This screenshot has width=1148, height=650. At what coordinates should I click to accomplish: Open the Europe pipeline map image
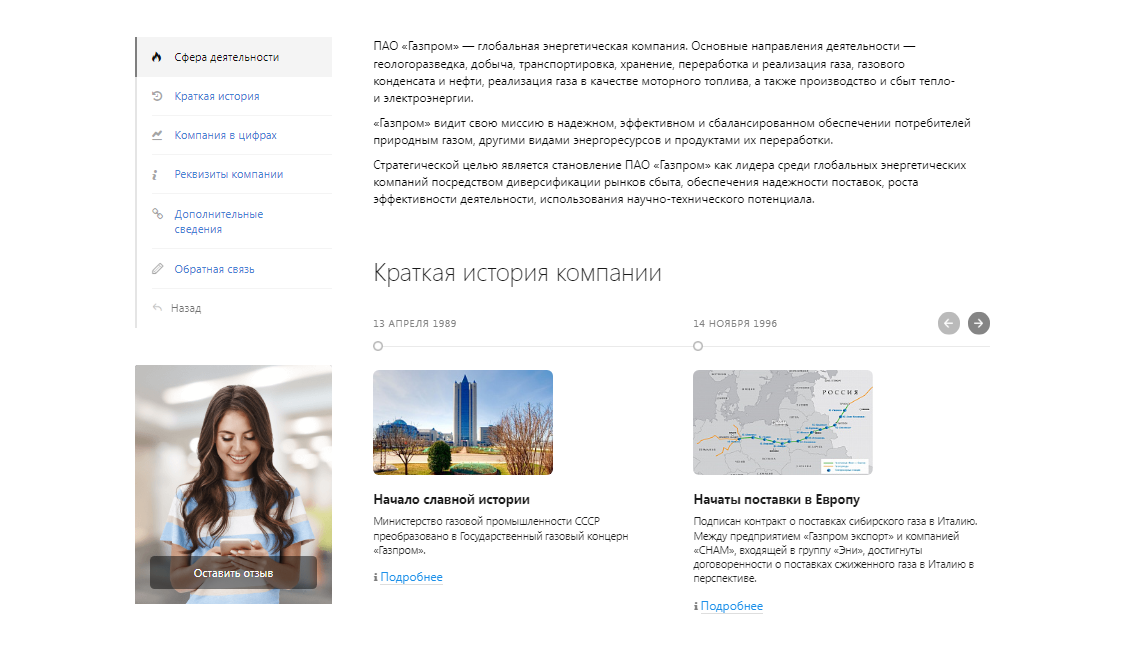tap(783, 422)
